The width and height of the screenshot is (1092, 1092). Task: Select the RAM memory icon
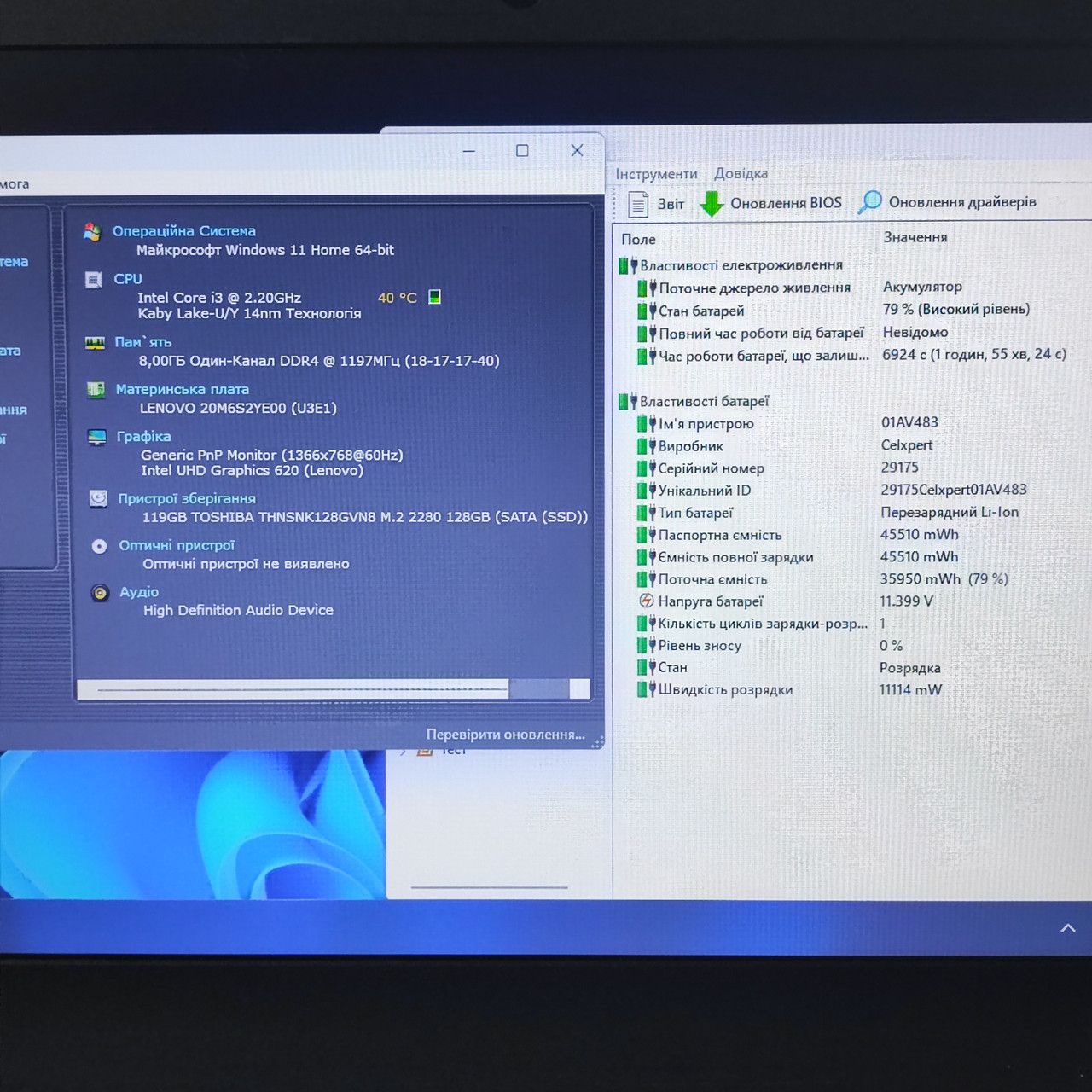tap(95, 342)
